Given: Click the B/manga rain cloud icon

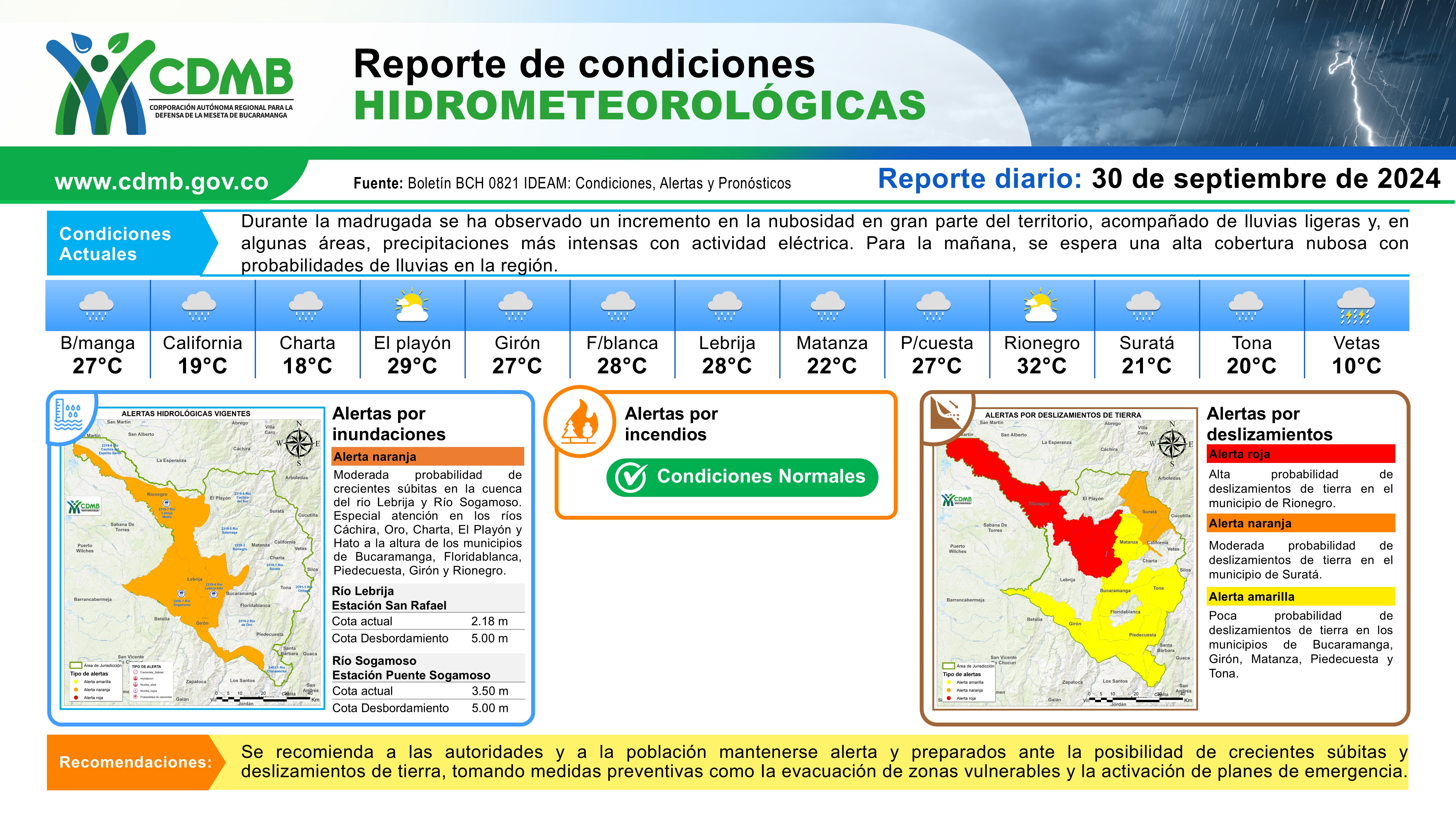Looking at the screenshot, I should (97, 306).
